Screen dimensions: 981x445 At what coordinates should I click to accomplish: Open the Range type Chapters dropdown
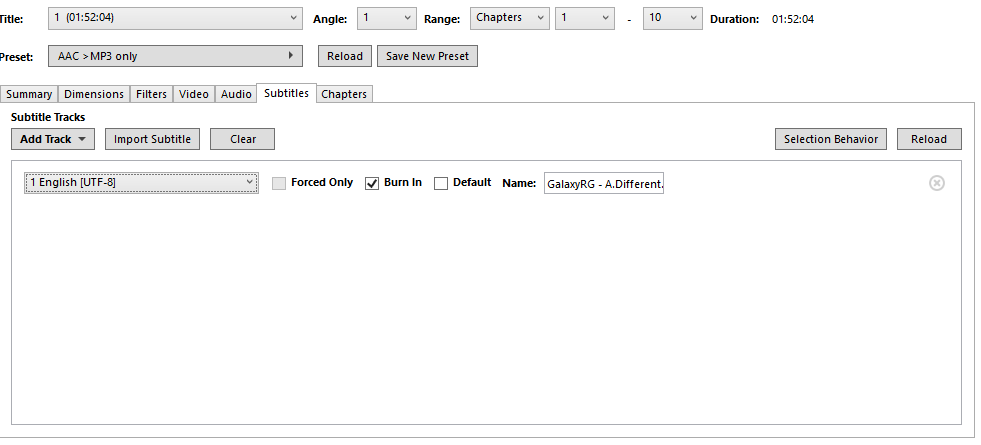[510, 18]
